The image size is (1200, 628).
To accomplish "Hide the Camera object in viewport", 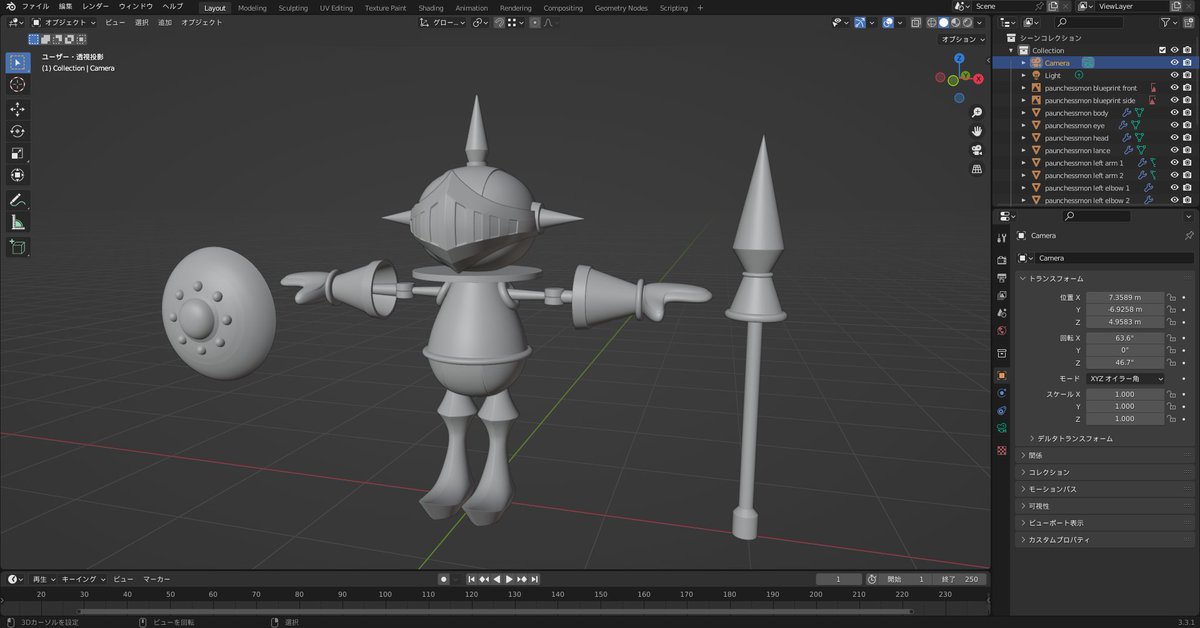I will click(x=1175, y=63).
